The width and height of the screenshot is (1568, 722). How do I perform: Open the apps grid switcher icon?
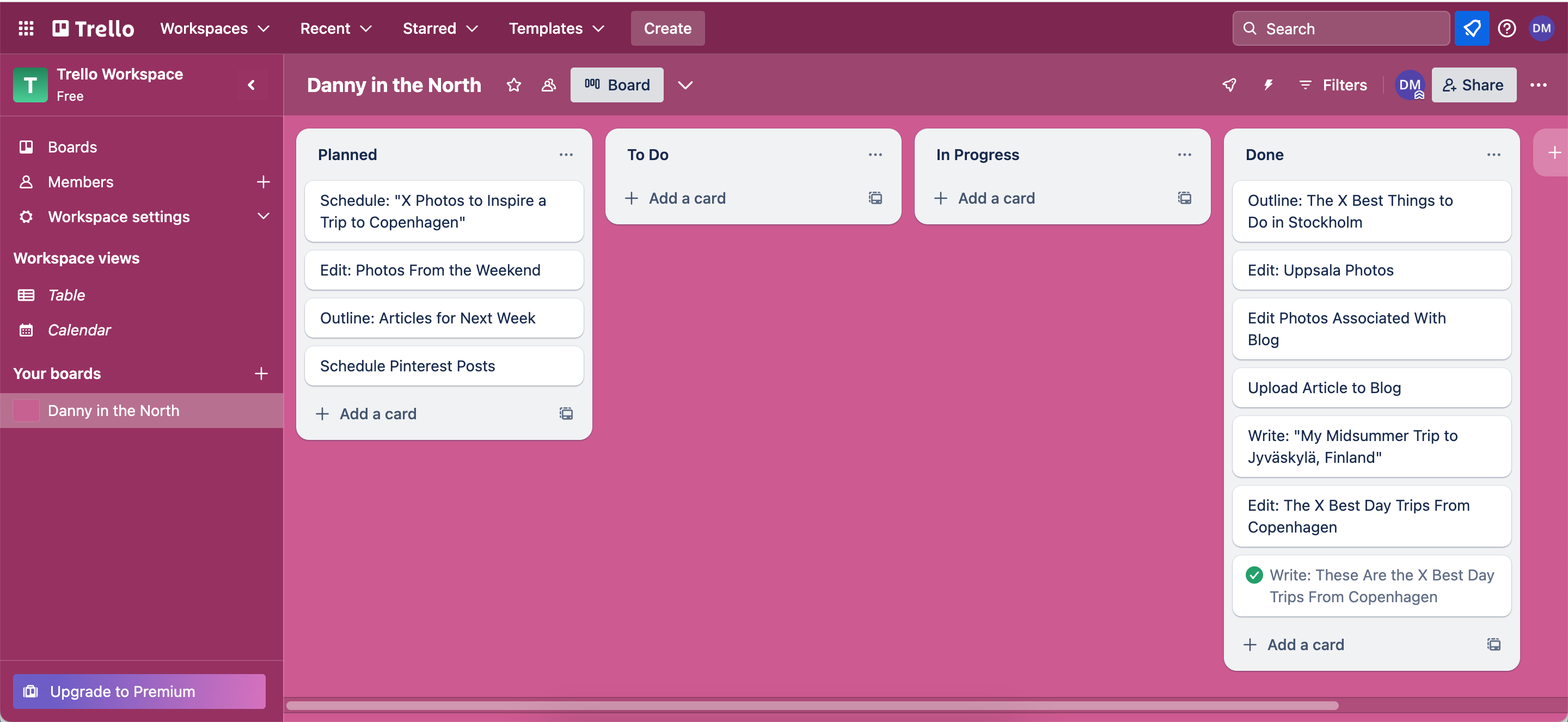(x=26, y=29)
